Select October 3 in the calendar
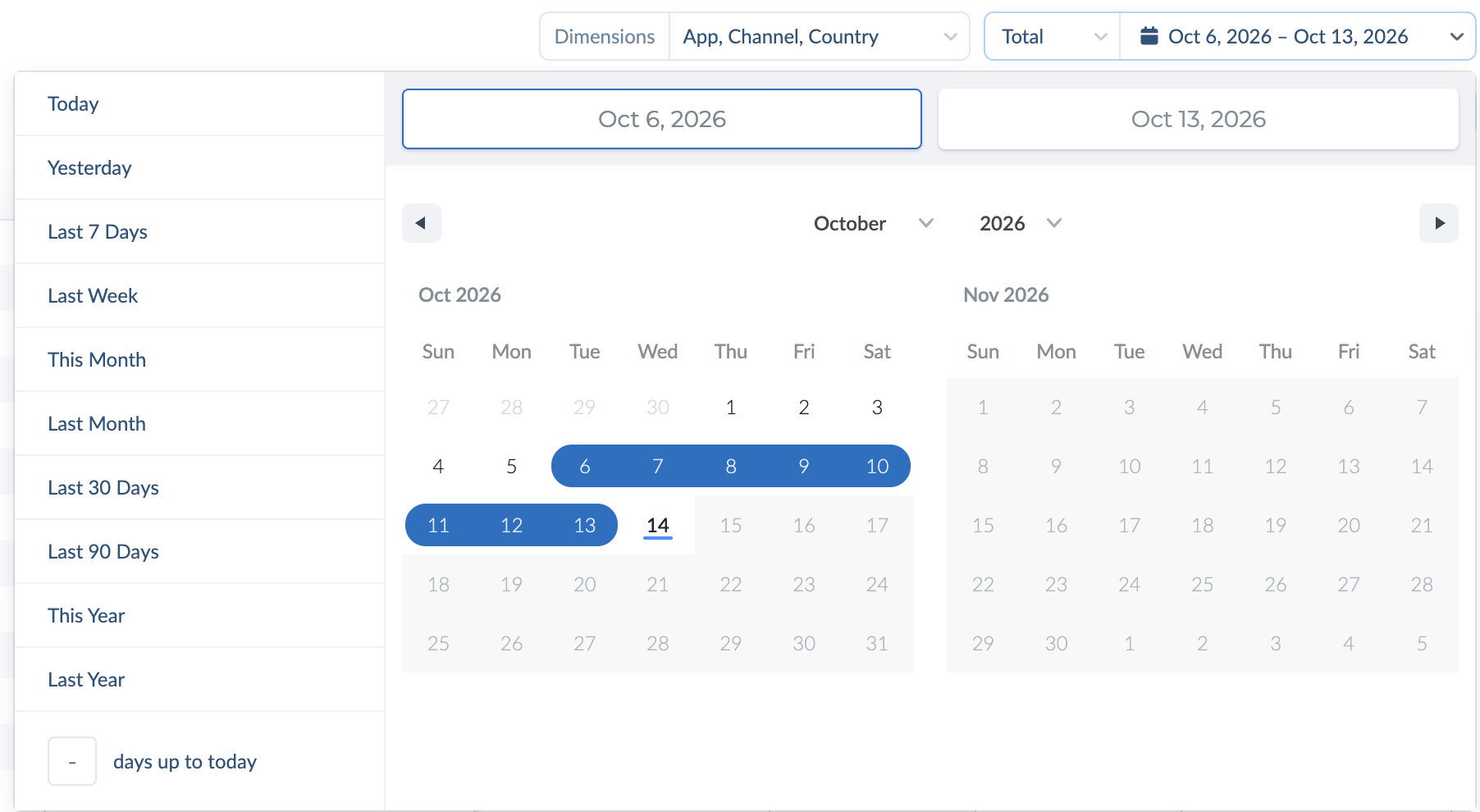This screenshot has width=1480, height=812. pyautogui.click(x=877, y=407)
